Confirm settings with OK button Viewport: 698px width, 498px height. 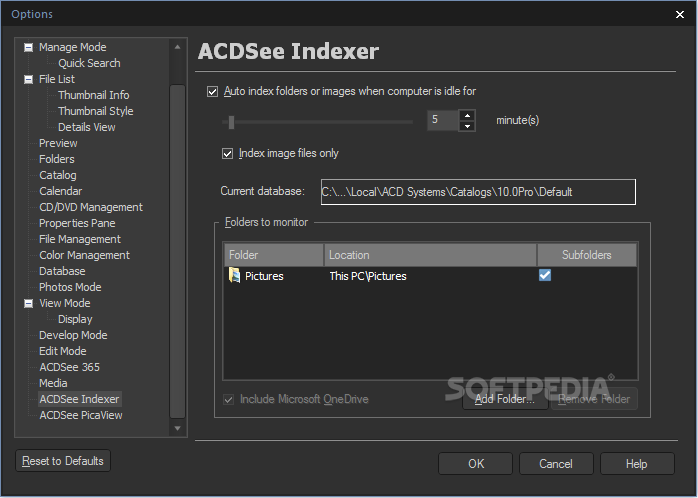pos(475,464)
